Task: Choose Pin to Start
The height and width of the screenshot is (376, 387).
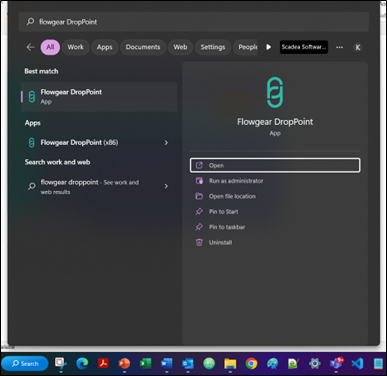Action: pos(275,211)
